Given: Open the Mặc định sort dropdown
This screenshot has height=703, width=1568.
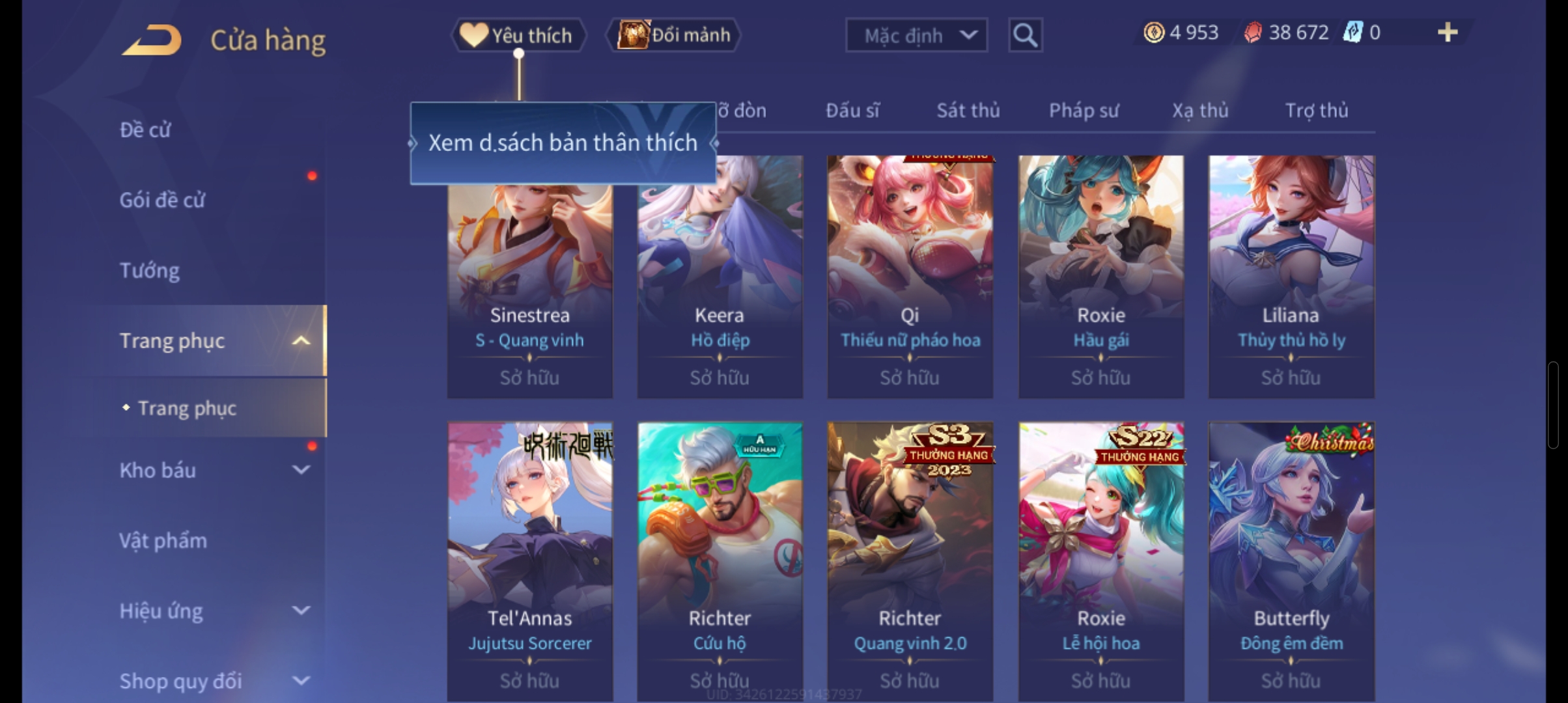Looking at the screenshot, I should coord(916,35).
